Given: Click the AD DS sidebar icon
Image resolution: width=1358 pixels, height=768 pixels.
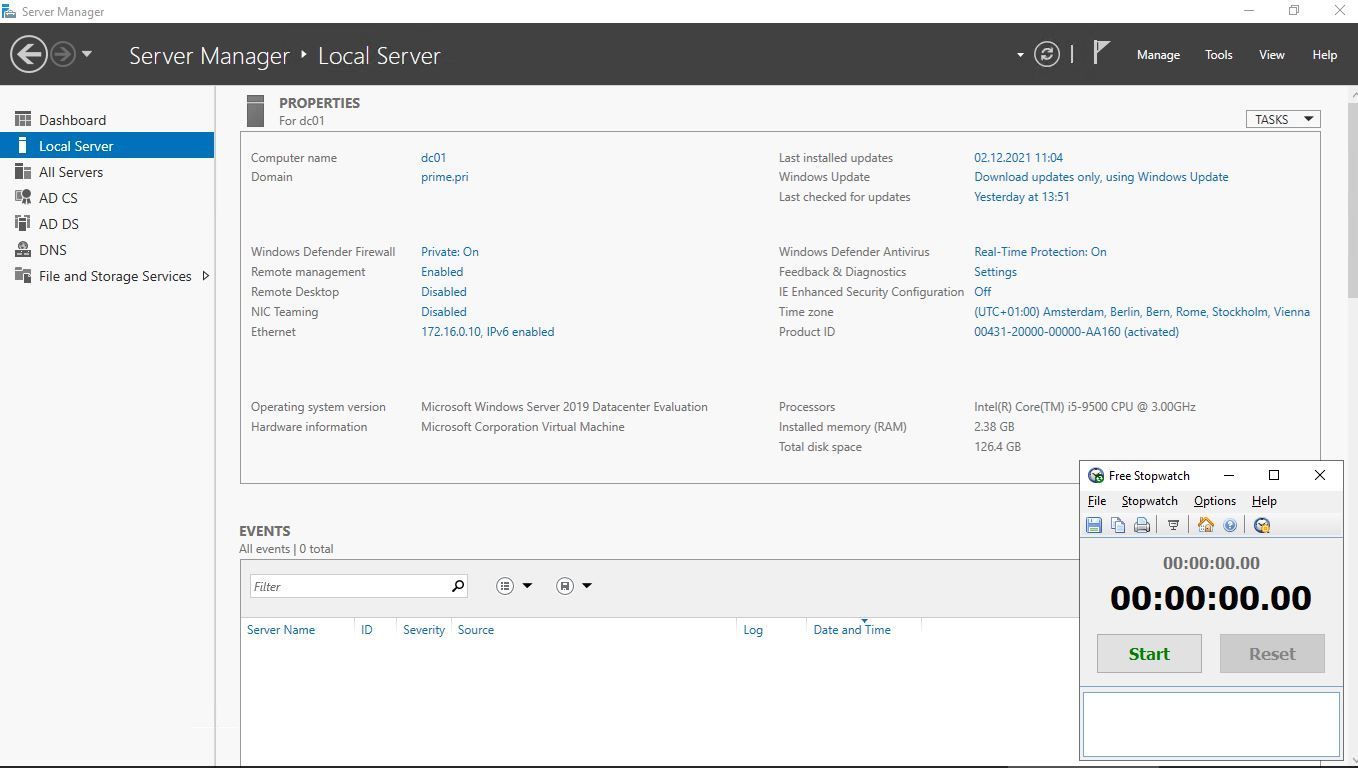Looking at the screenshot, I should 23,223.
